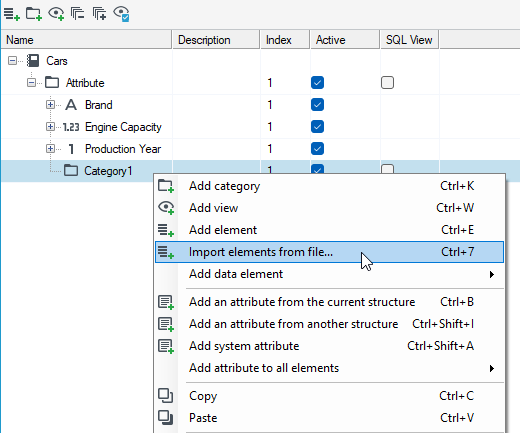Uncheck Active checkbox for Attribute row

tap(317, 83)
